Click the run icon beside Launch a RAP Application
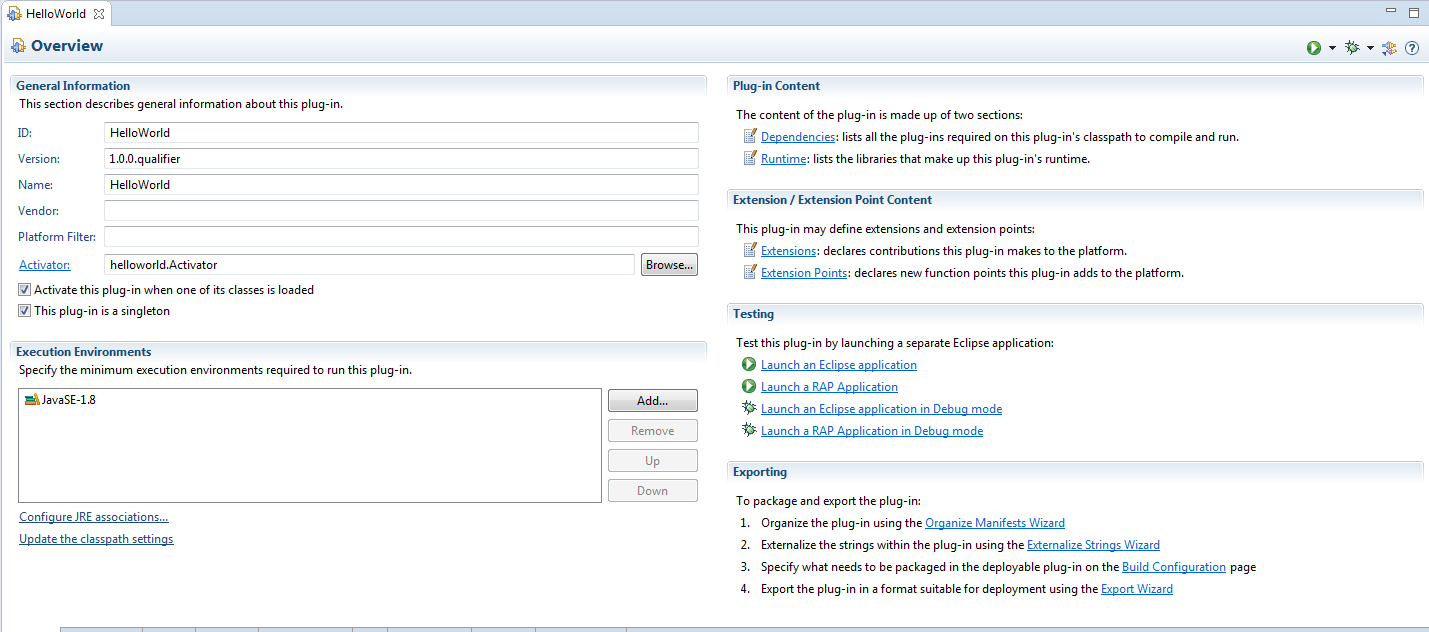The width and height of the screenshot is (1429, 632). coord(748,386)
